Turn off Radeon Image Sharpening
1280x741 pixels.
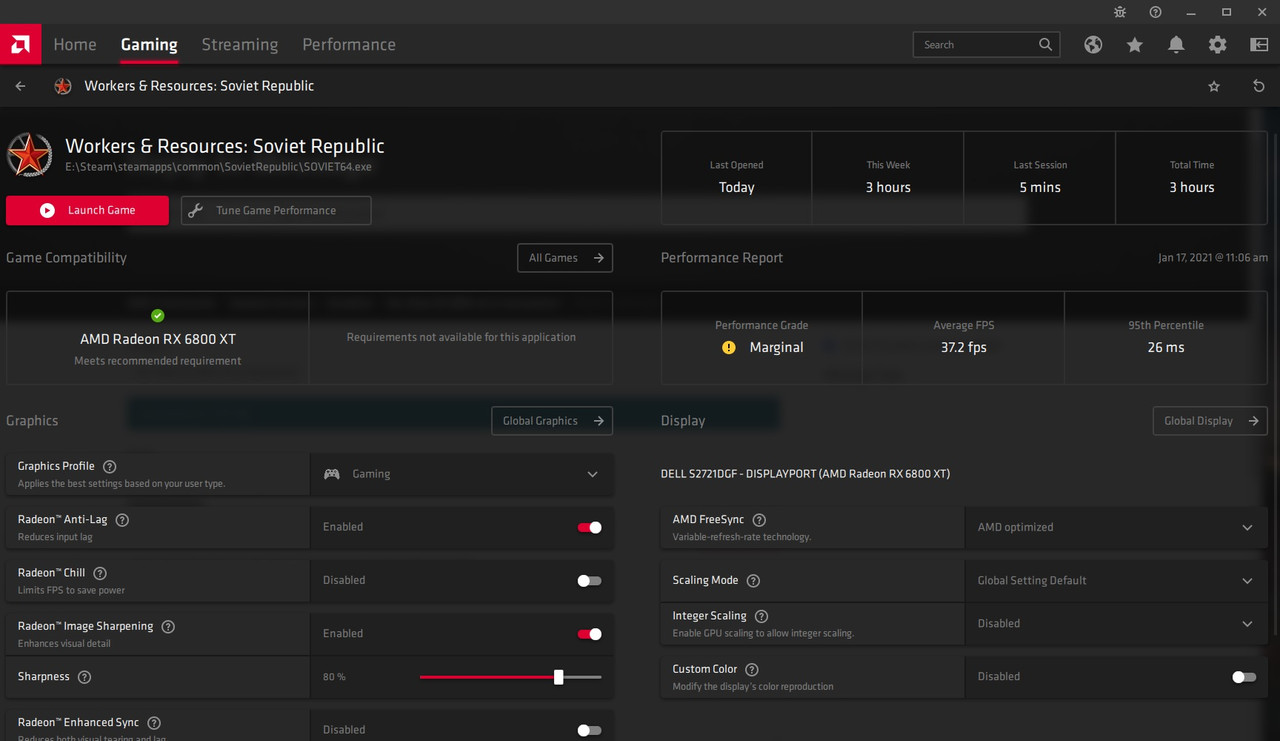(x=589, y=633)
